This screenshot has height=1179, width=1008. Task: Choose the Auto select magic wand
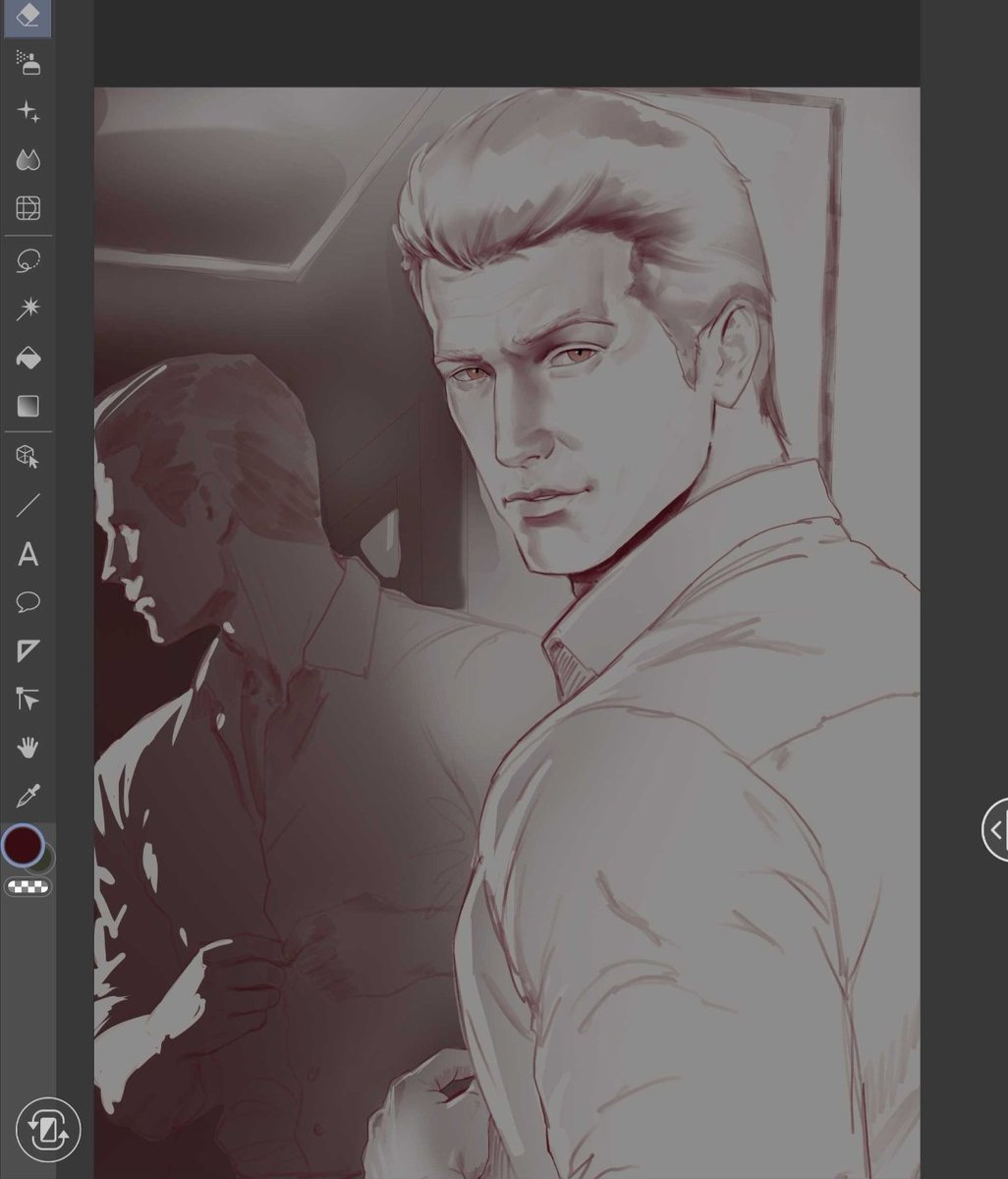point(28,309)
